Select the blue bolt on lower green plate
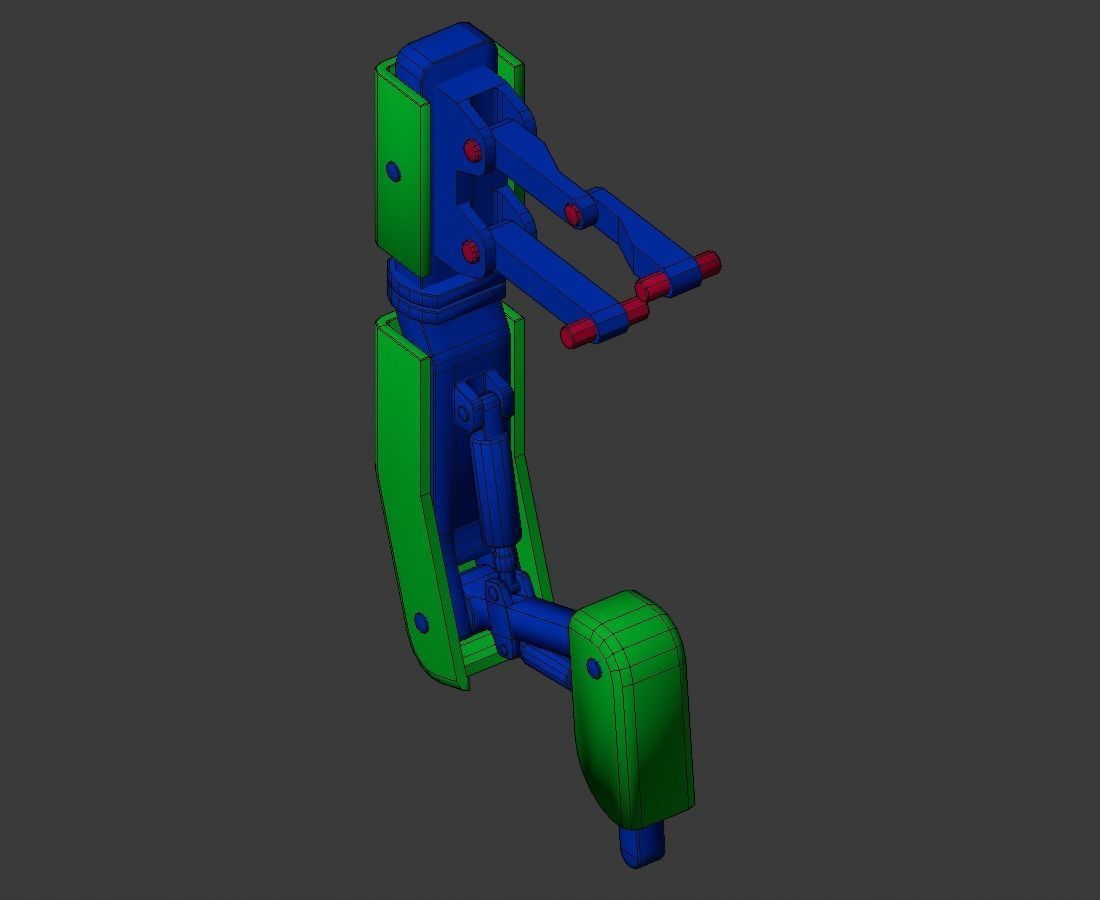 click(421, 622)
